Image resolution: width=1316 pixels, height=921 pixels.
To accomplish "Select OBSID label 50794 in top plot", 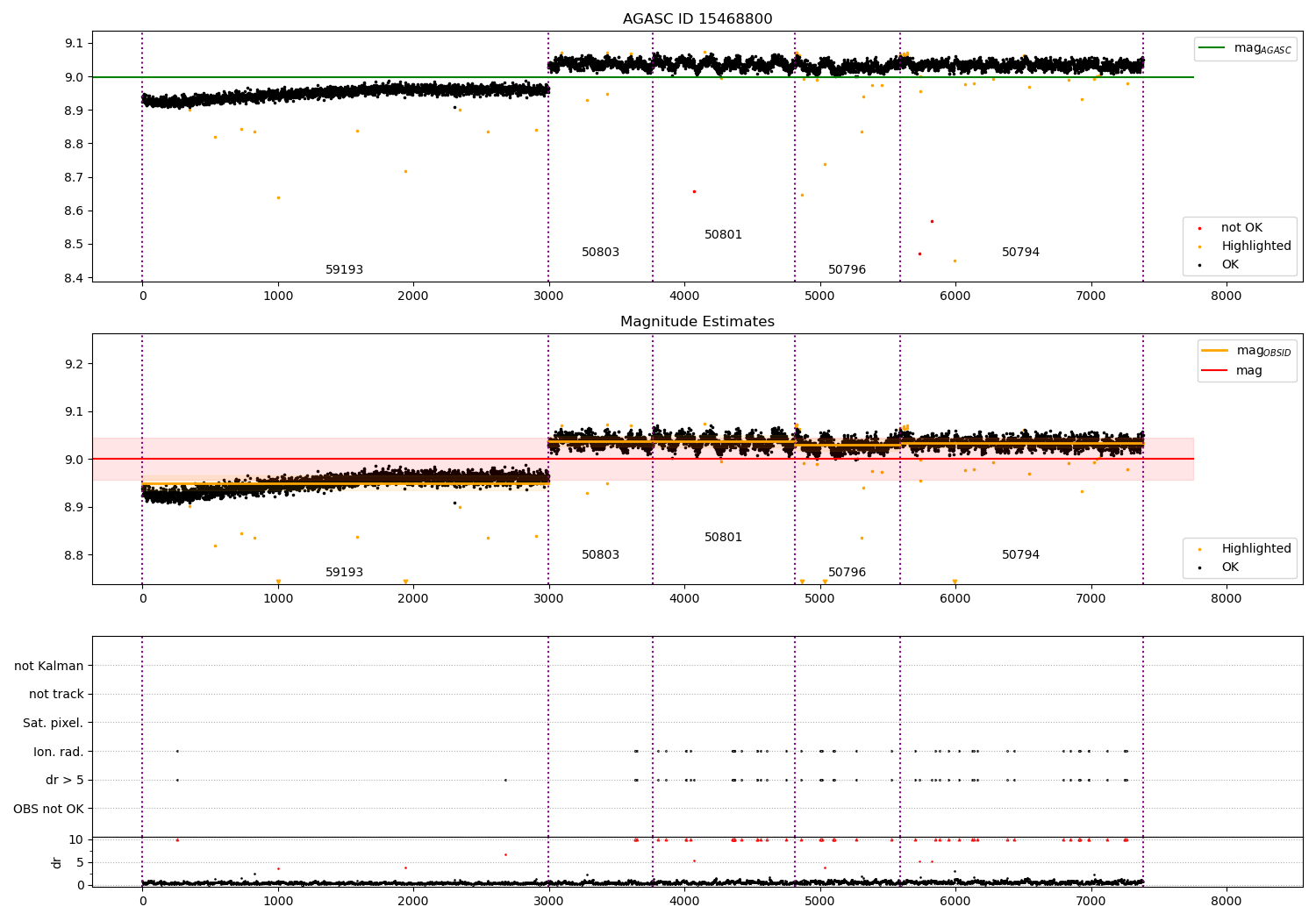I will 1020,253.
